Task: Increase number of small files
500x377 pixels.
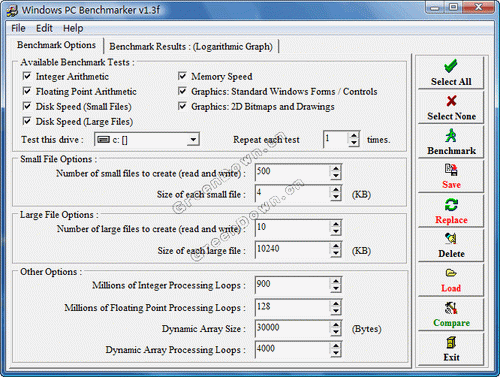Action: click(x=336, y=169)
